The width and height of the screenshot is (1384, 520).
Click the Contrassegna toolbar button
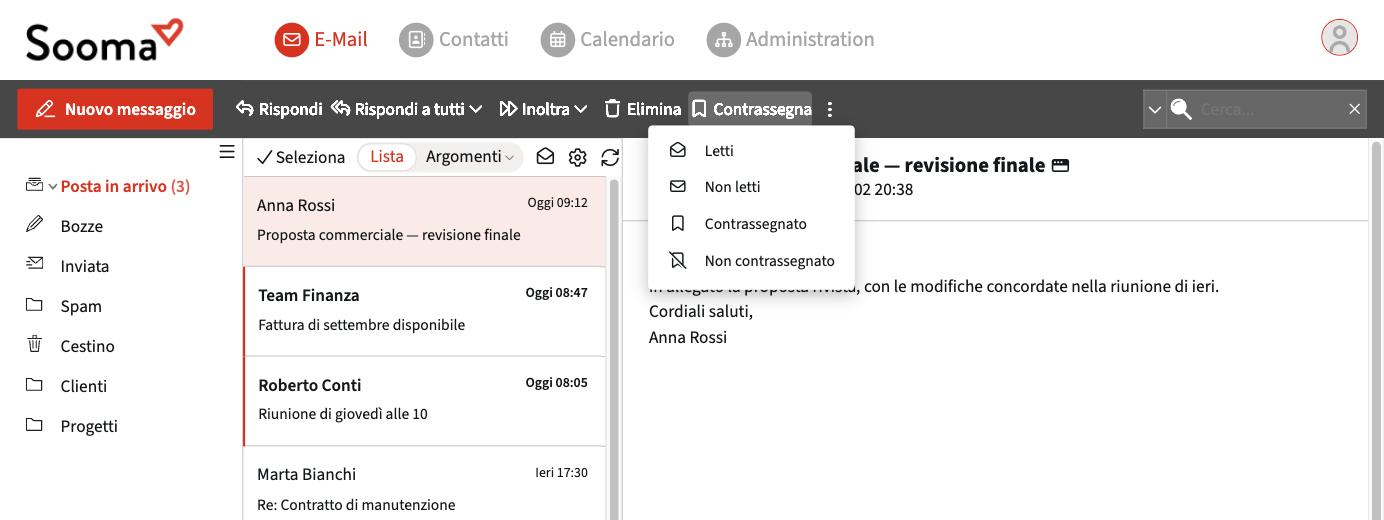coord(750,109)
